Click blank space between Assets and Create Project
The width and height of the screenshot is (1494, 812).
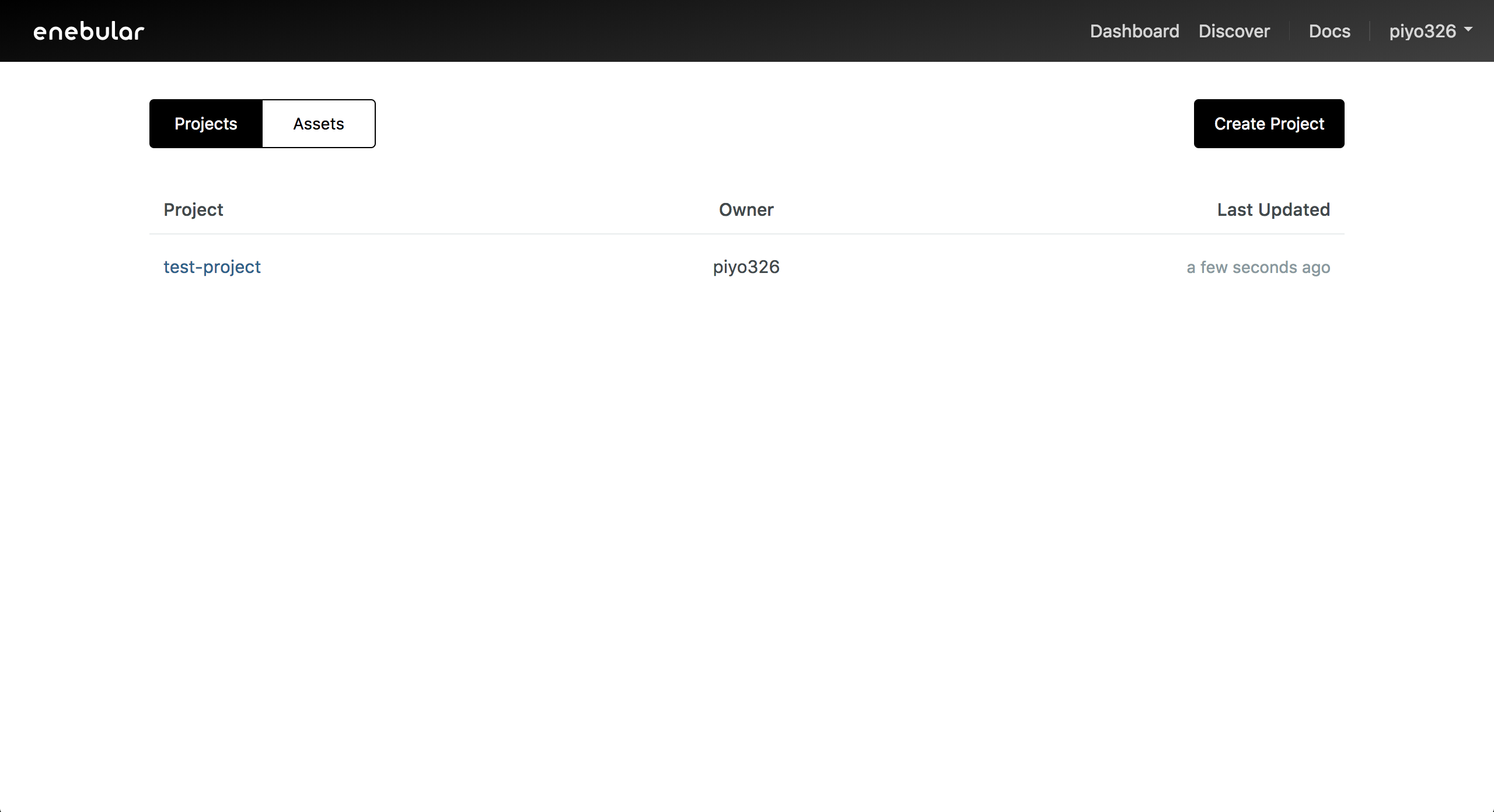(782, 124)
